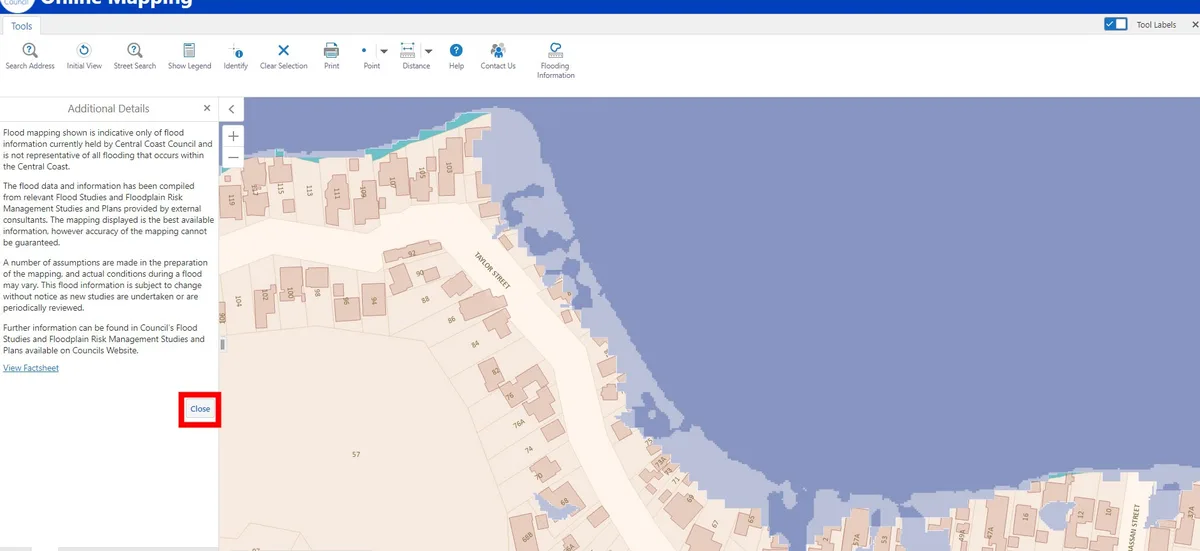Viewport: 1200px width, 551px height.
Task: Zoom out on the map
Action: click(x=233, y=157)
